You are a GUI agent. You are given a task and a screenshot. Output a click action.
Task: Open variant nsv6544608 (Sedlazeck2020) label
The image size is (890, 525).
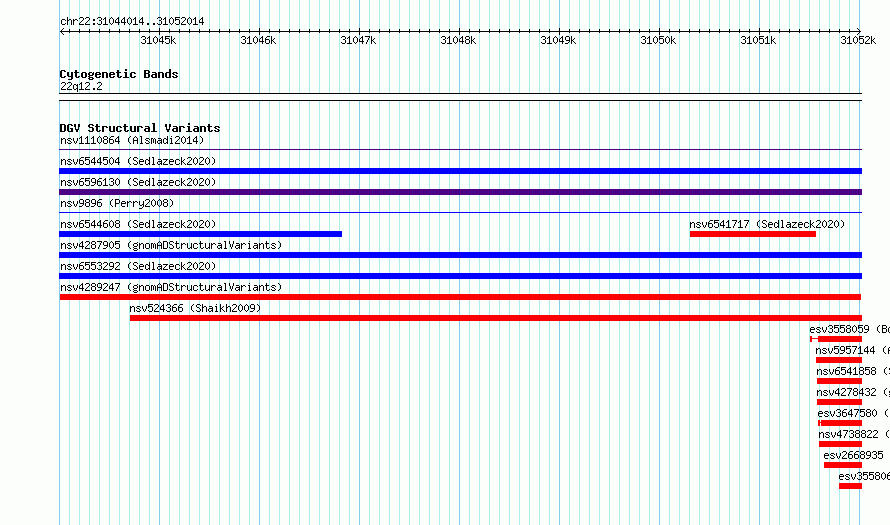click(x=138, y=224)
